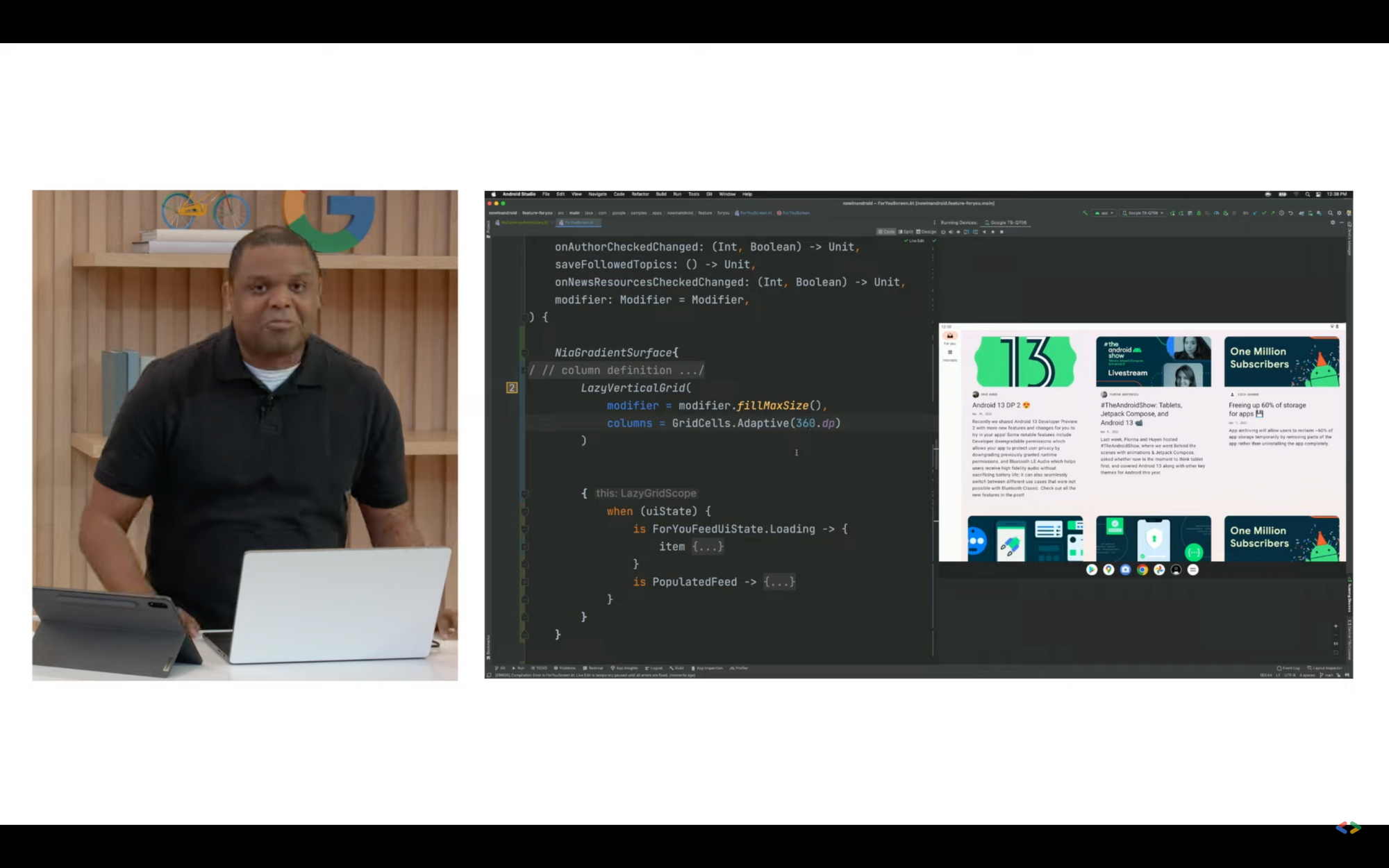1389x868 pixels.
Task: Open the Layout Inspector tool window
Action: coord(1324,668)
